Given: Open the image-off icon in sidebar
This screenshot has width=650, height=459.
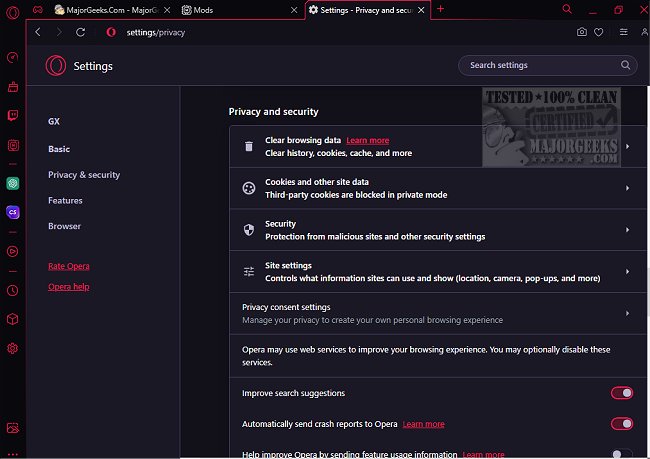Looking at the screenshot, I should [13, 427].
